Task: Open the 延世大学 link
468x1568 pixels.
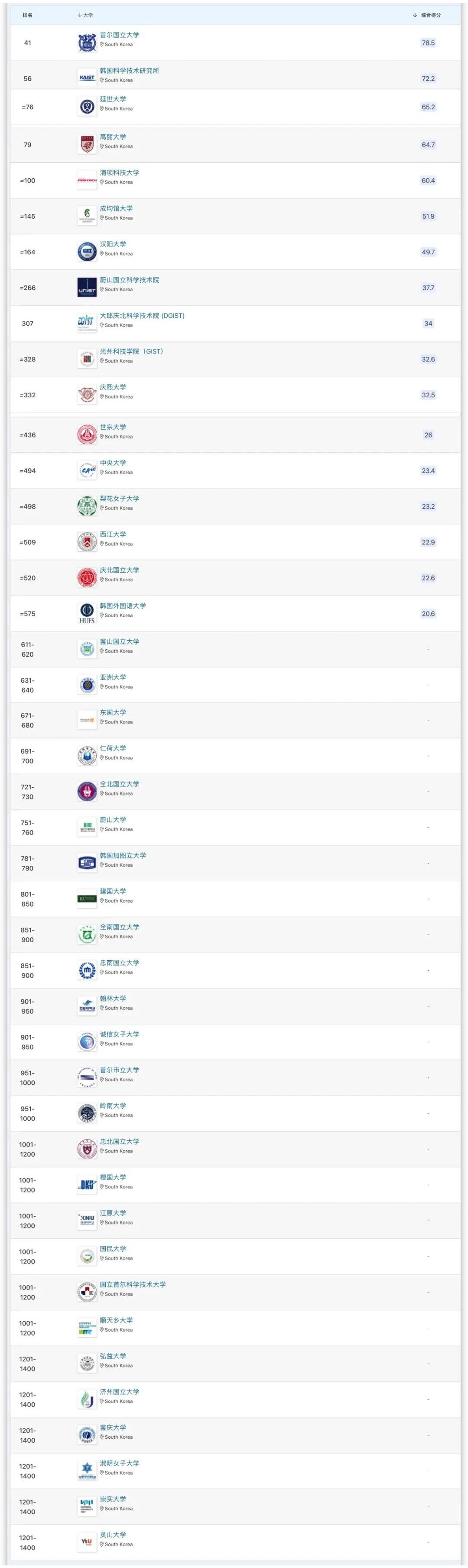Action: pos(113,99)
